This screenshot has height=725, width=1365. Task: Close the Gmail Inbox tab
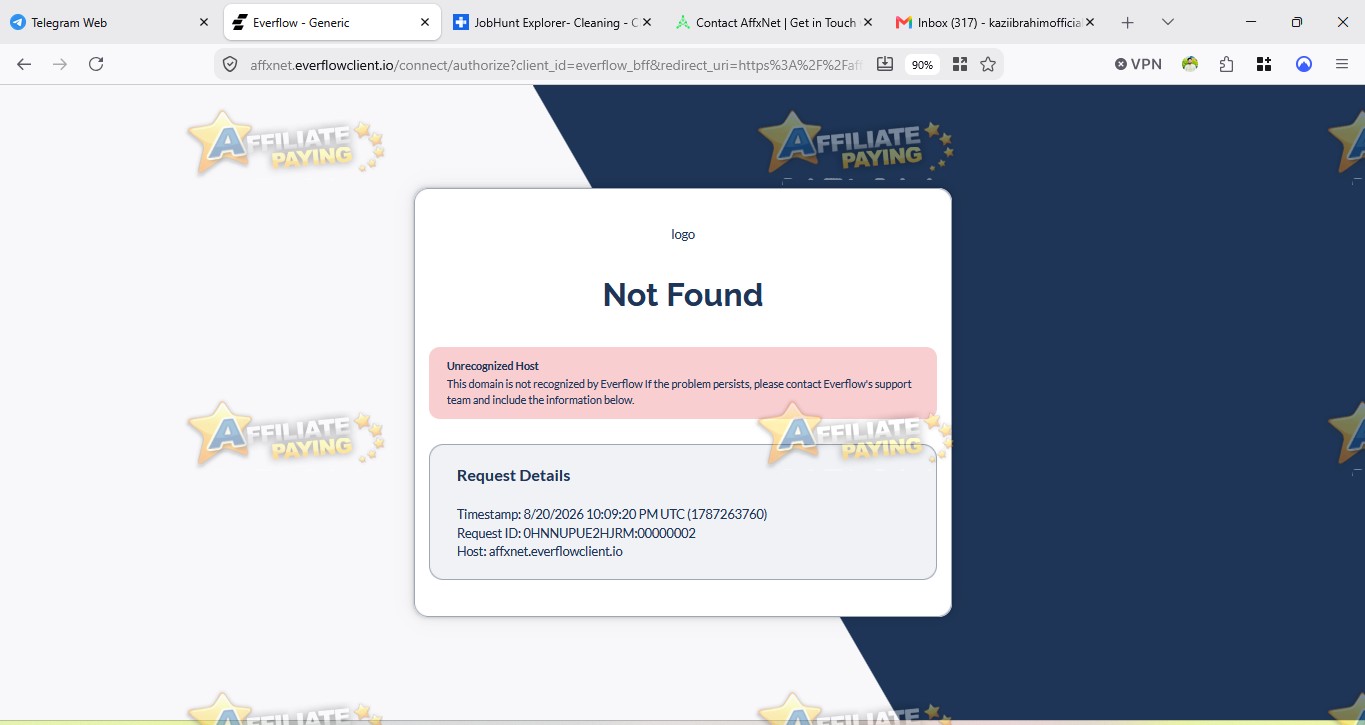(1089, 22)
